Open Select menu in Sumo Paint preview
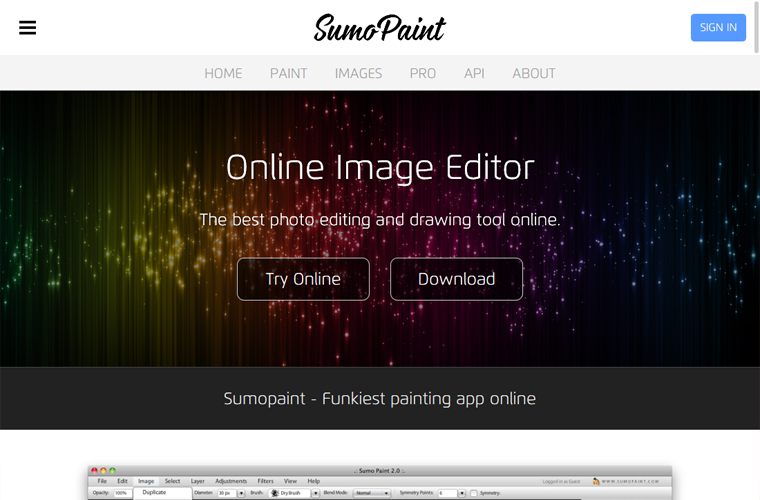The height and width of the screenshot is (500, 760). (172, 481)
